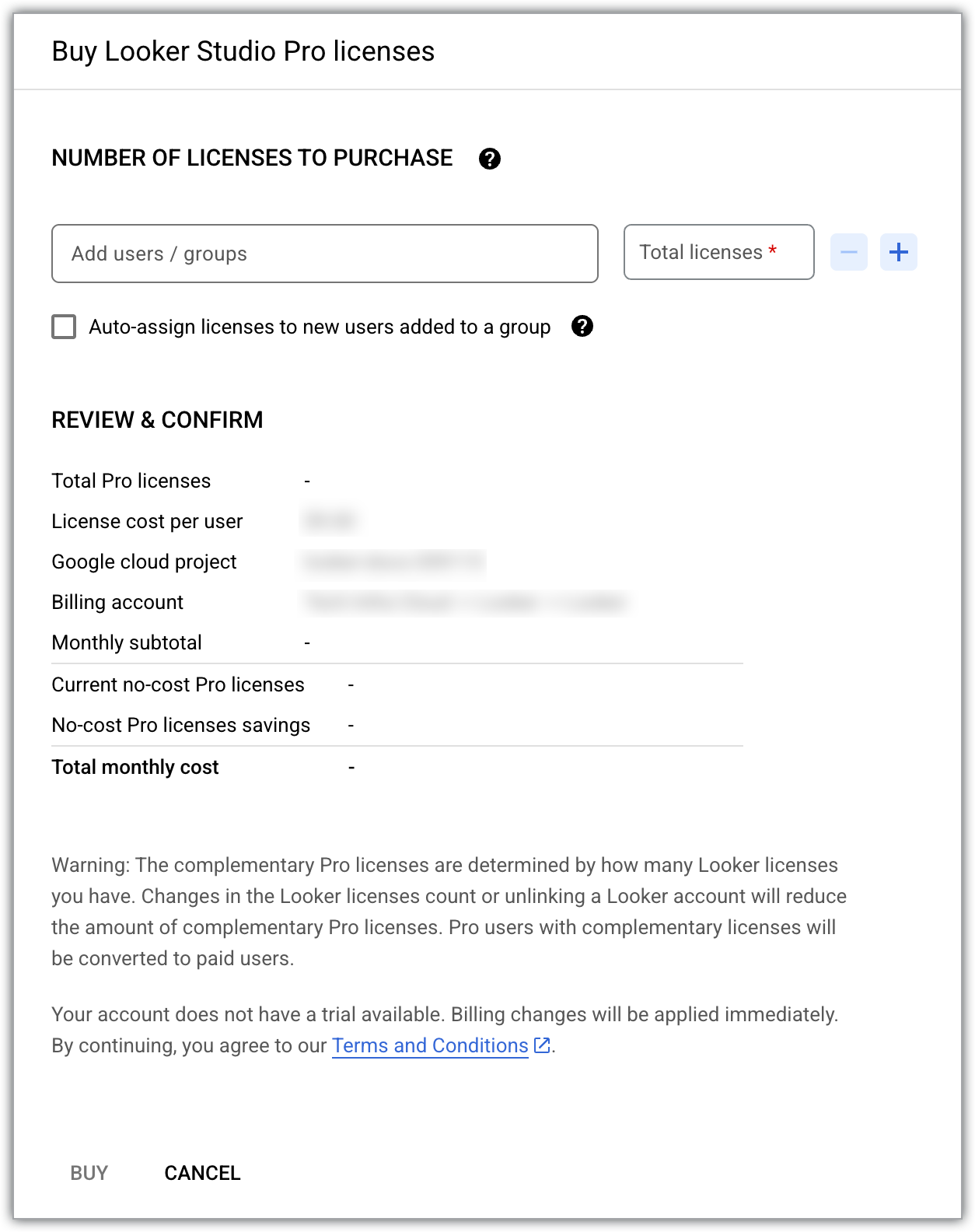Viewport: 975px width, 1232px height.
Task: Click the No-cost Pro licenses savings value
Action: 351,725
